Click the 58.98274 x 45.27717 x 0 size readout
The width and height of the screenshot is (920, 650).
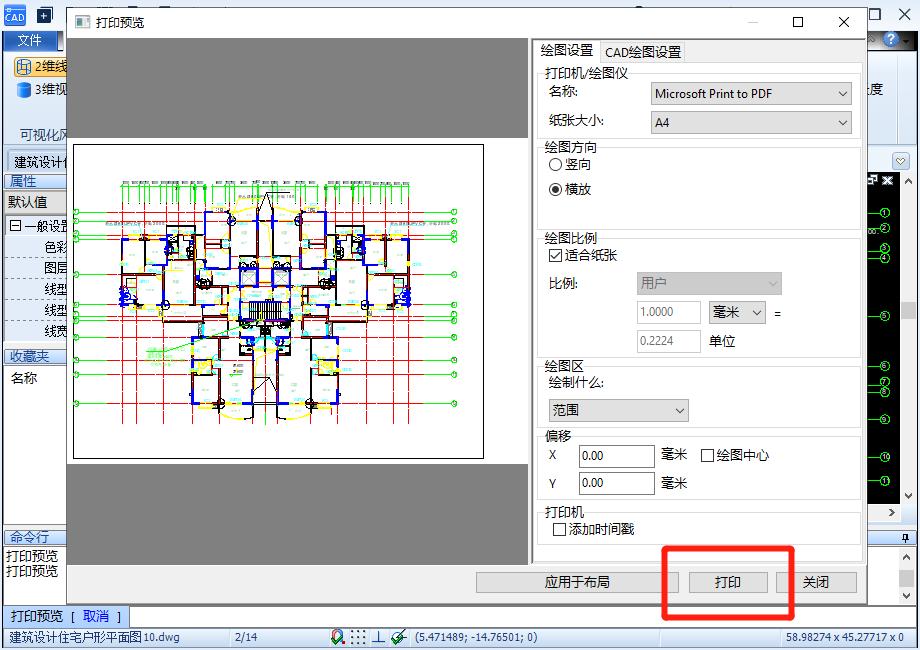pyautogui.click(x=844, y=637)
